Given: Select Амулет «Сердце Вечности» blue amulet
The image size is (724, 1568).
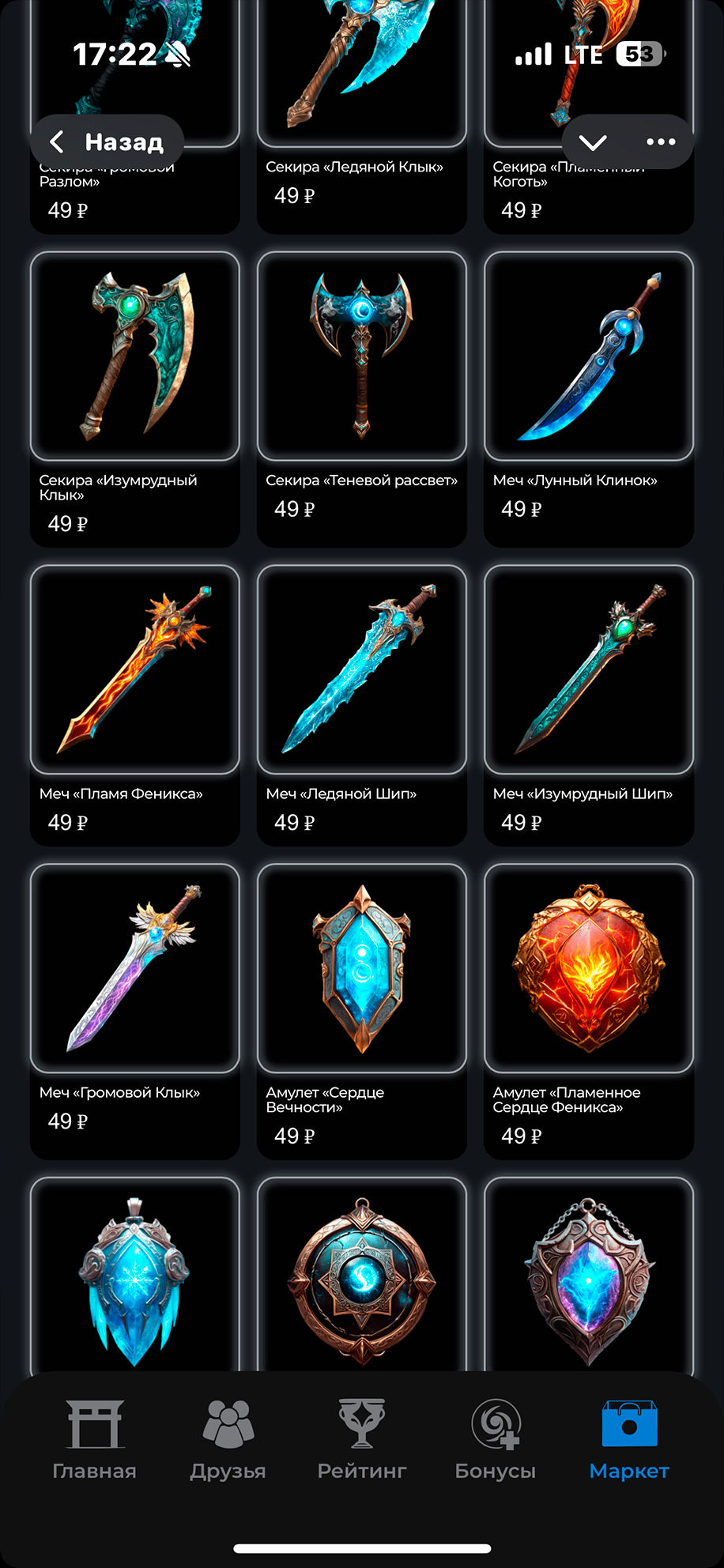Looking at the screenshot, I should [362, 968].
